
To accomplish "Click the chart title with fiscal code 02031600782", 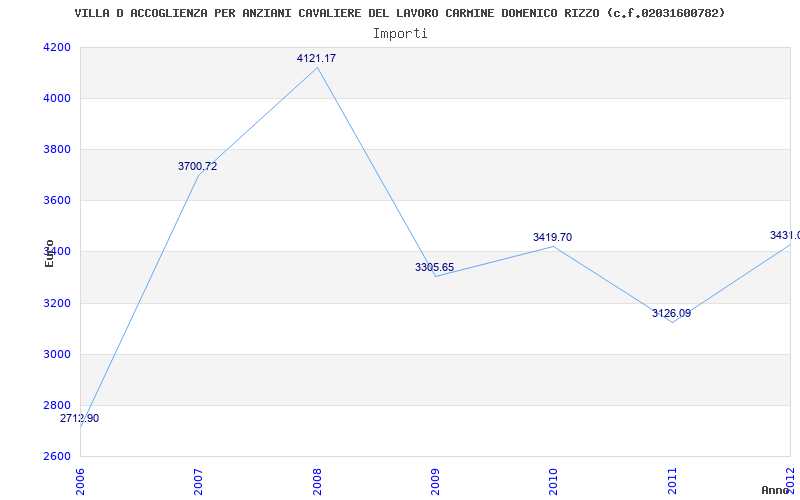I will point(399,13).
